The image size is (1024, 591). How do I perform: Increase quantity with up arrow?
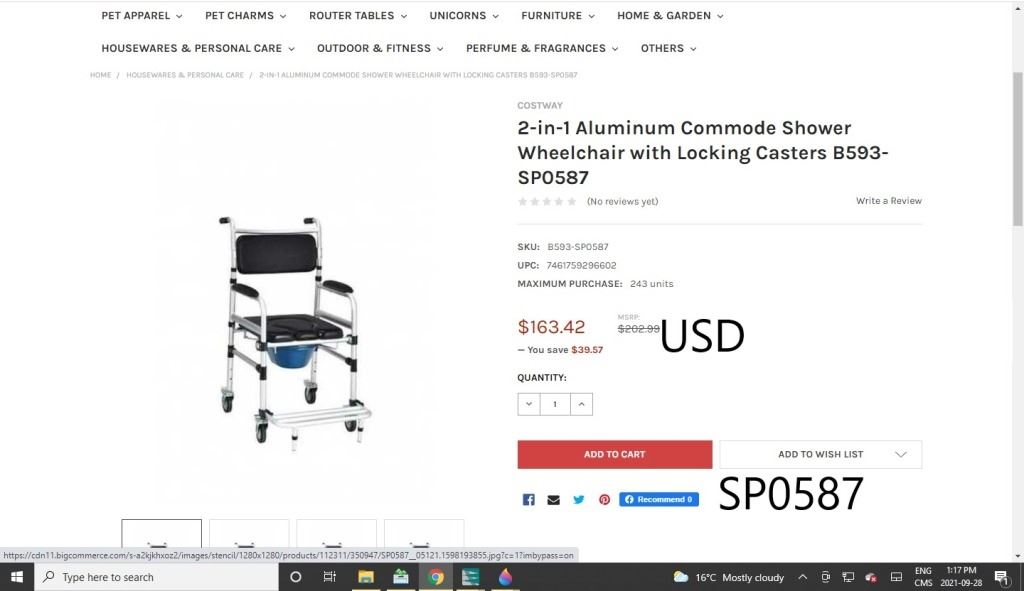coord(581,404)
